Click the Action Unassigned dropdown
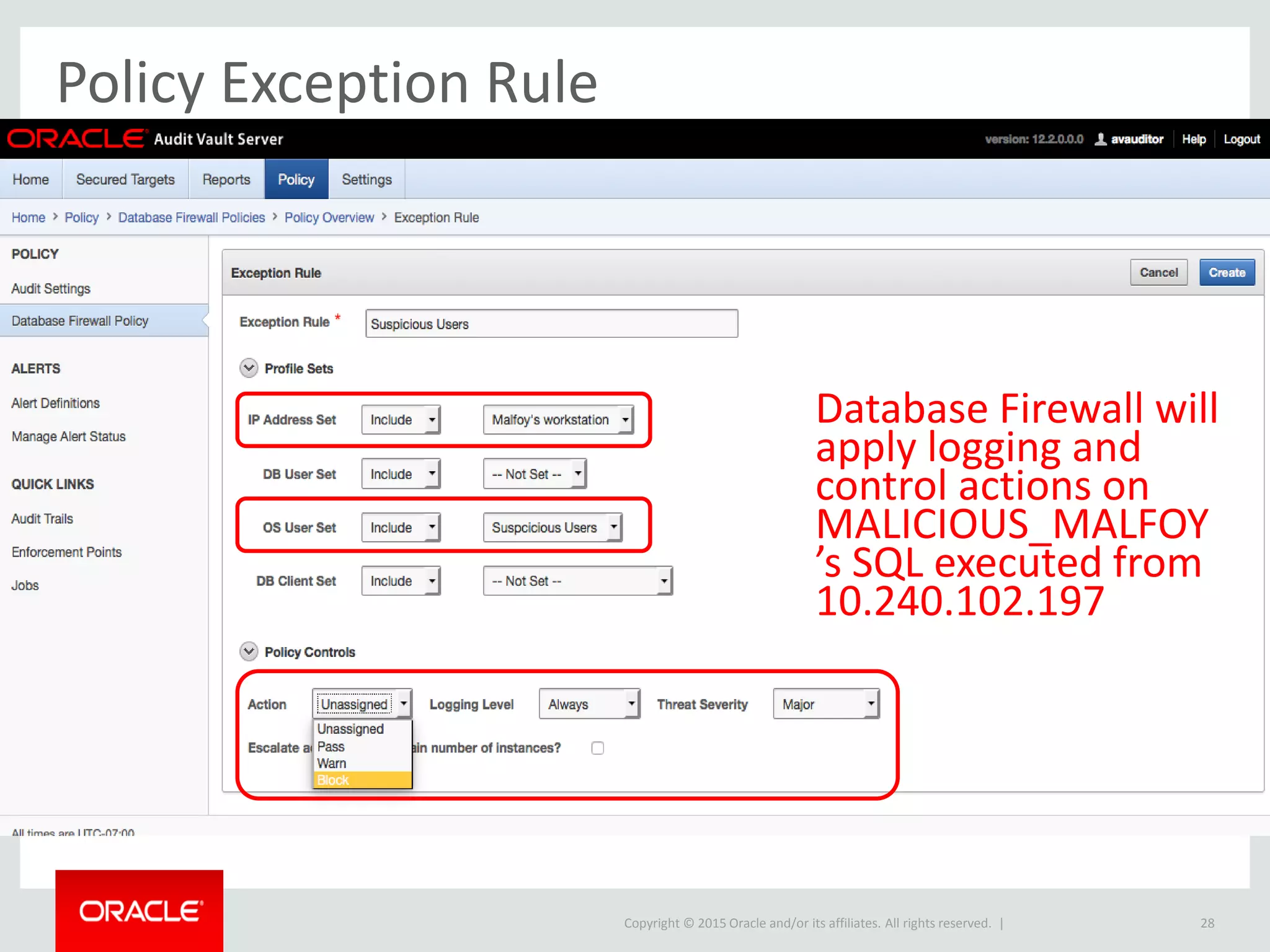1270x952 pixels. pyautogui.click(x=362, y=704)
